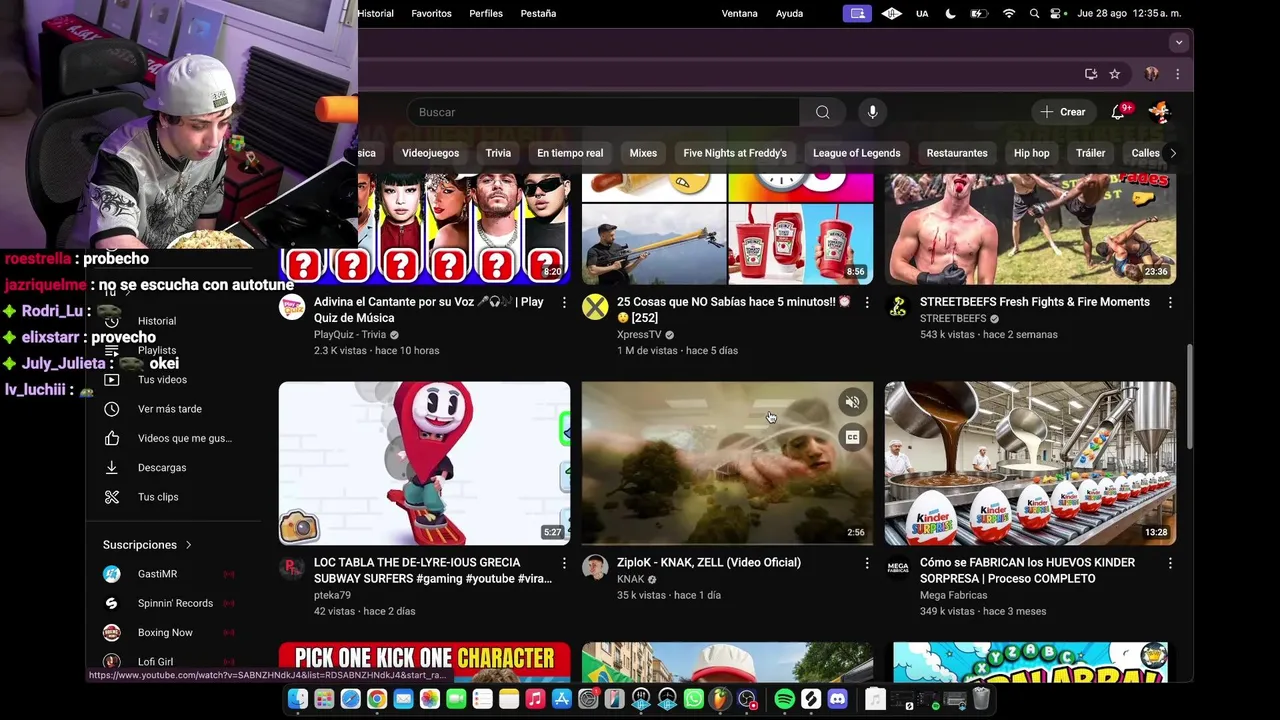
Task: Open the YouTube account avatar menu
Action: (x=1159, y=112)
